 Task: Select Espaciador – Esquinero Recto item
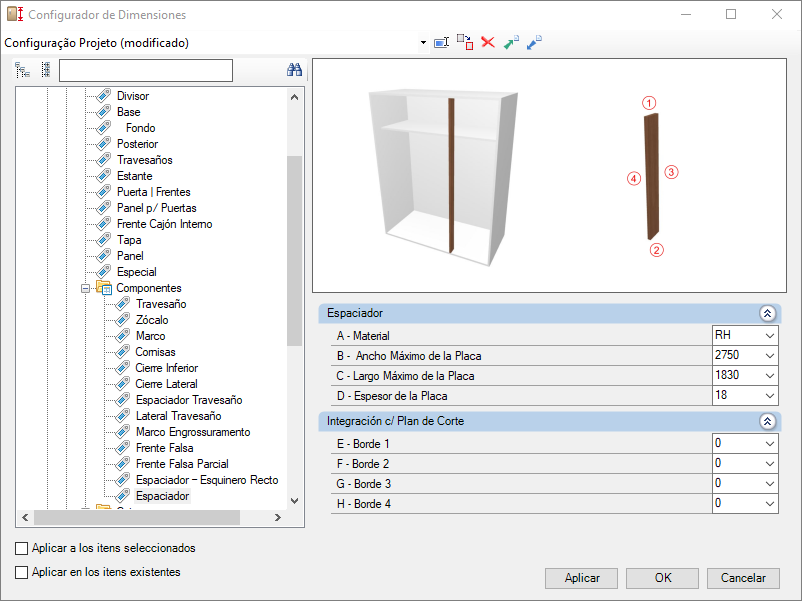point(207,480)
